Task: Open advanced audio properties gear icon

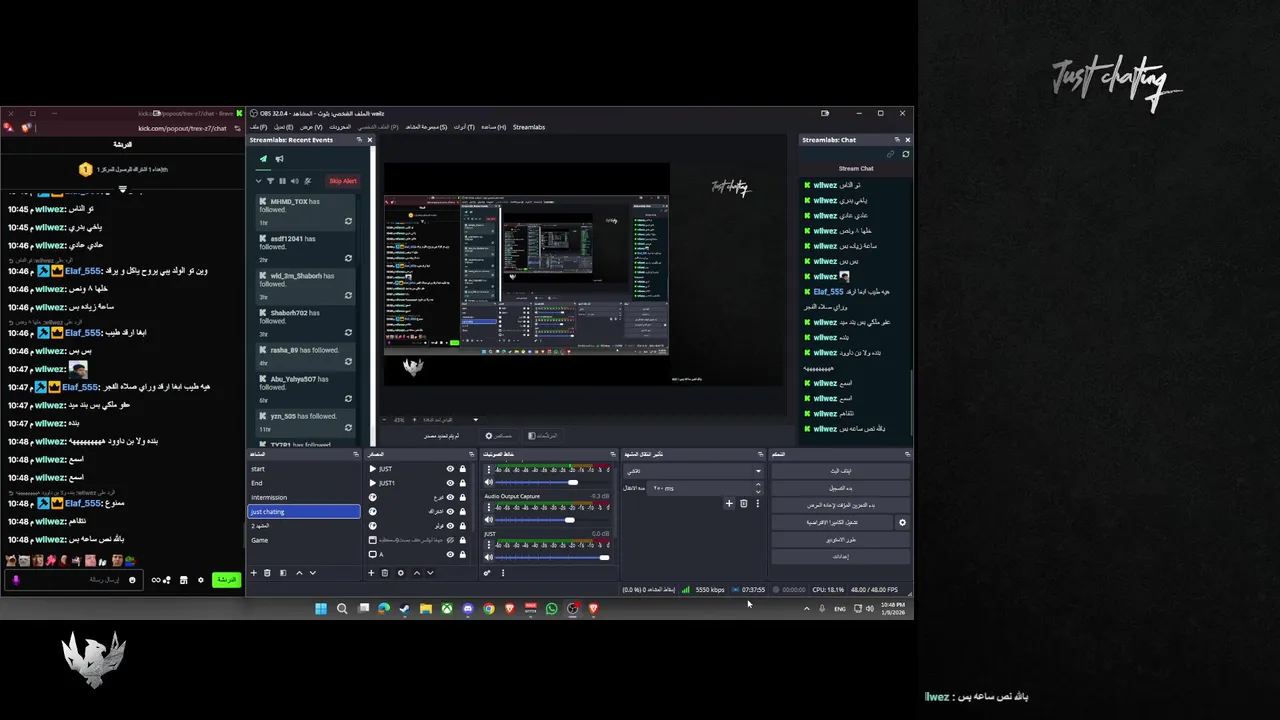Action: click(x=487, y=573)
